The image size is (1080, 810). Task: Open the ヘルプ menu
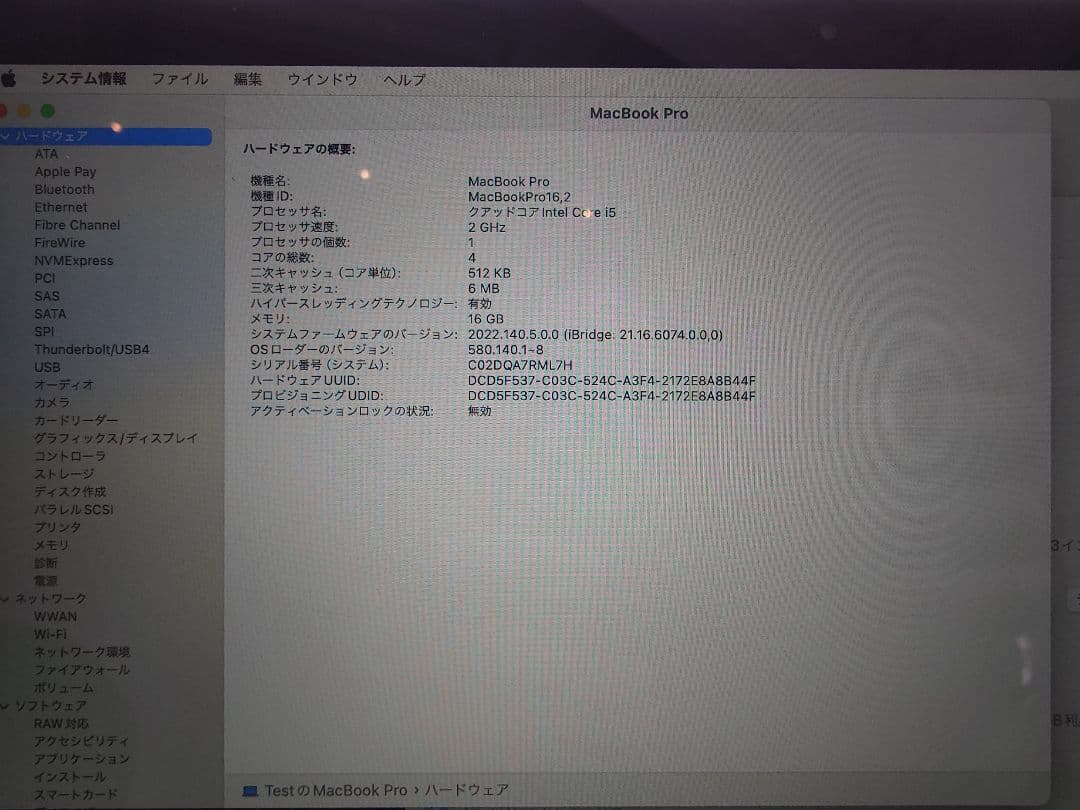pyautogui.click(x=404, y=78)
